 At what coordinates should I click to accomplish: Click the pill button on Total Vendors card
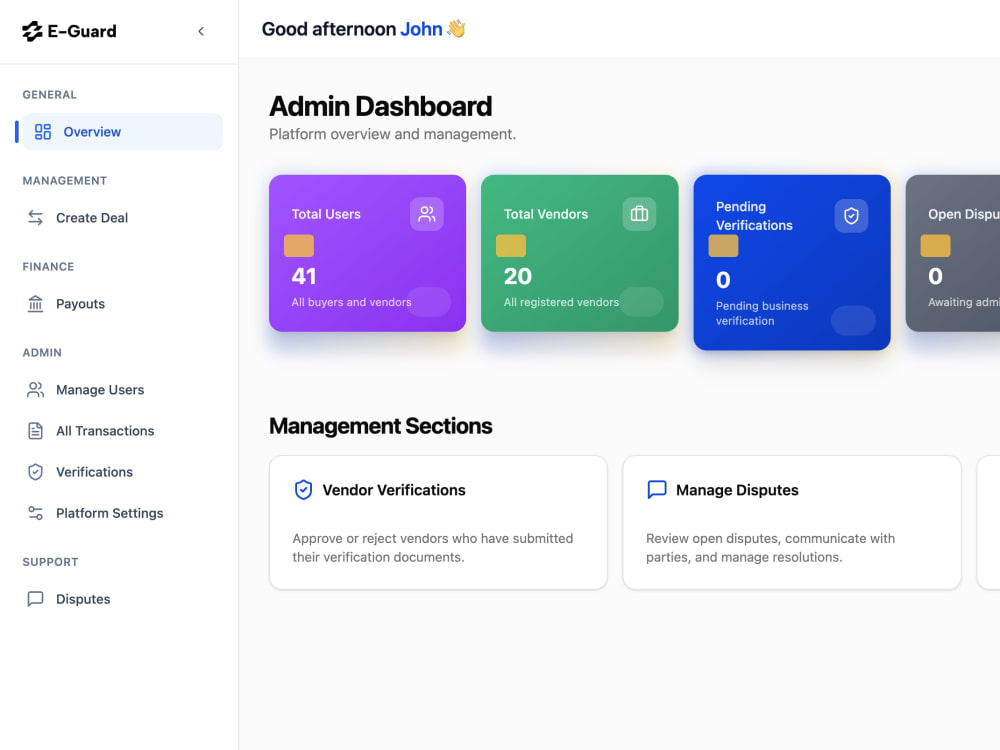point(642,302)
